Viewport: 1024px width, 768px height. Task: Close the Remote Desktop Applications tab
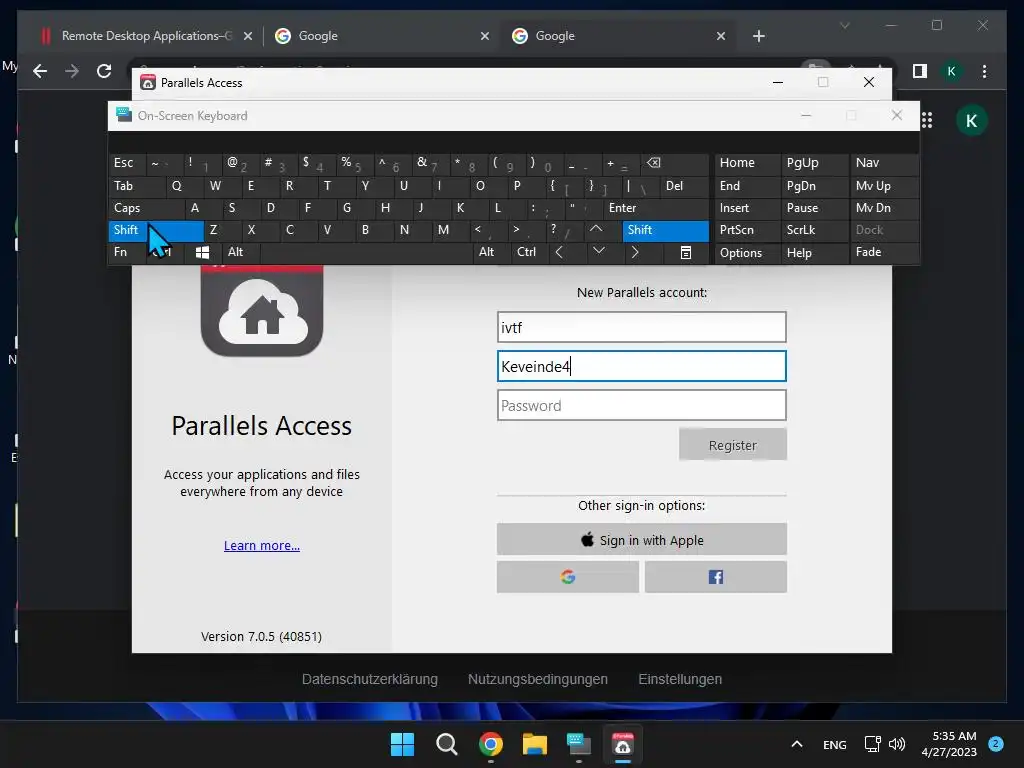(248, 37)
